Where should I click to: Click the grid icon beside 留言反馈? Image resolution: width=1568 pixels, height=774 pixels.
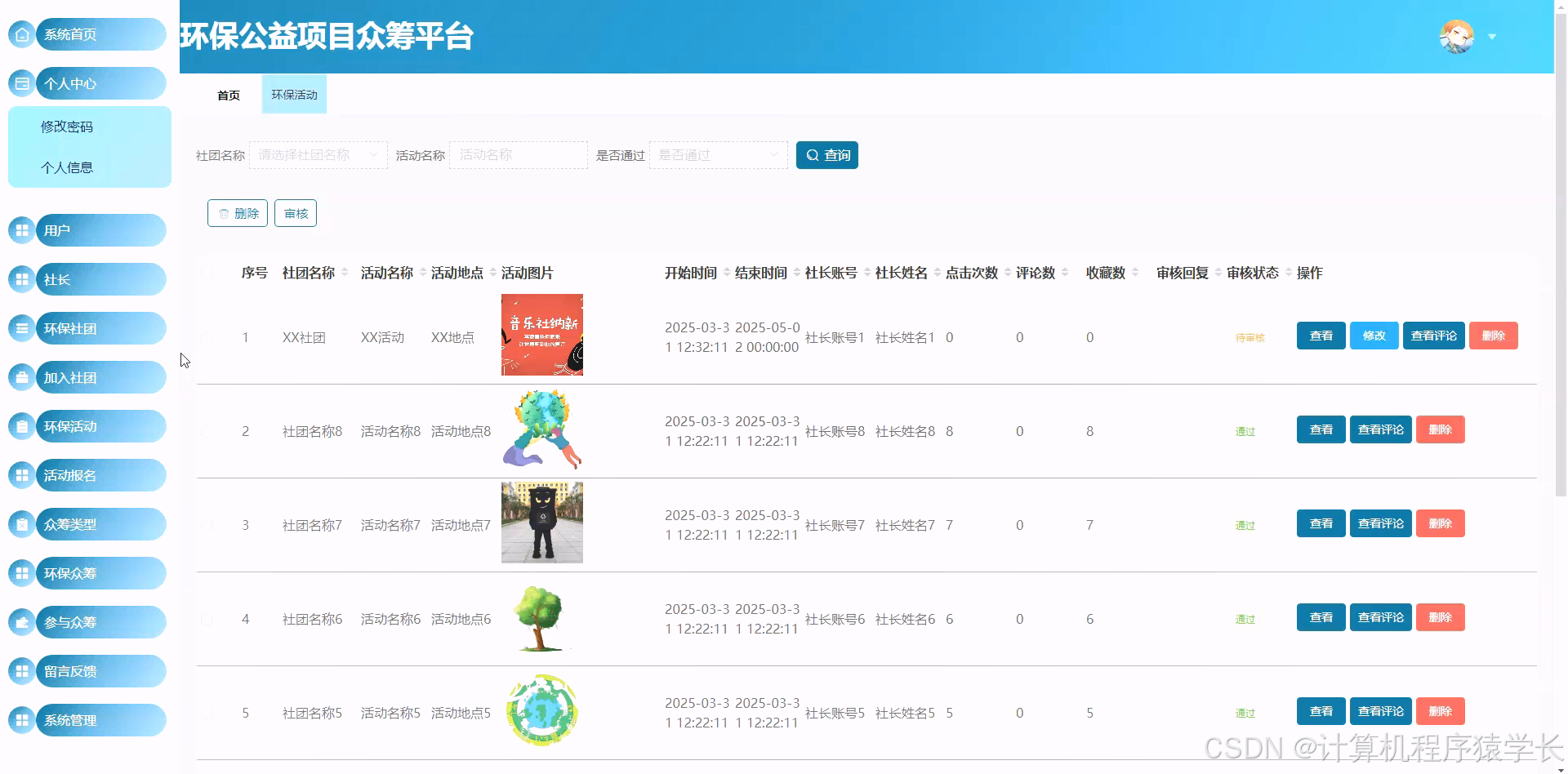[x=22, y=671]
